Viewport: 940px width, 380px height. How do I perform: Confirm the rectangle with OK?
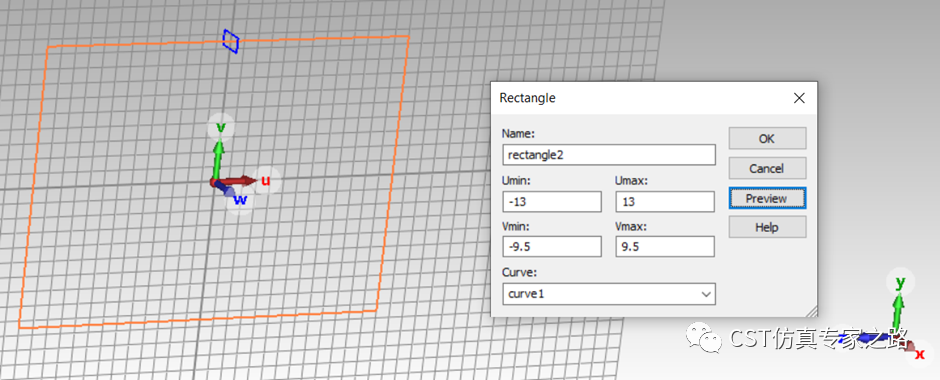[x=767, y=138]
